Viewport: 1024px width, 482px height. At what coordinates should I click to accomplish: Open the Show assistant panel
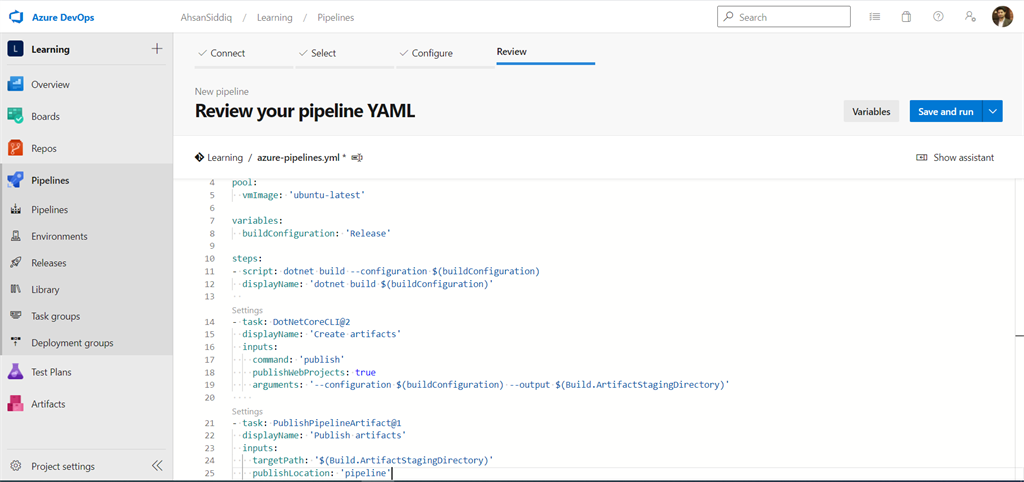click(x=955, y=158)
